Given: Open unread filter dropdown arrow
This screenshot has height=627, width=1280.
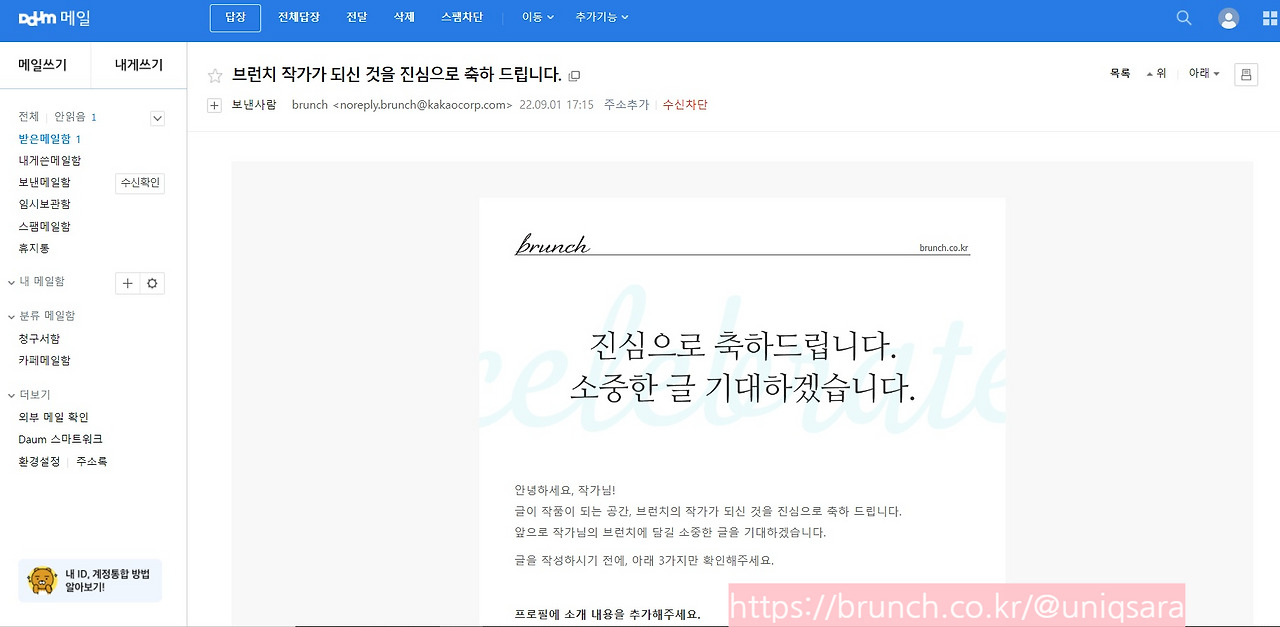Looking at the screenshot, I should pos(157,117).
